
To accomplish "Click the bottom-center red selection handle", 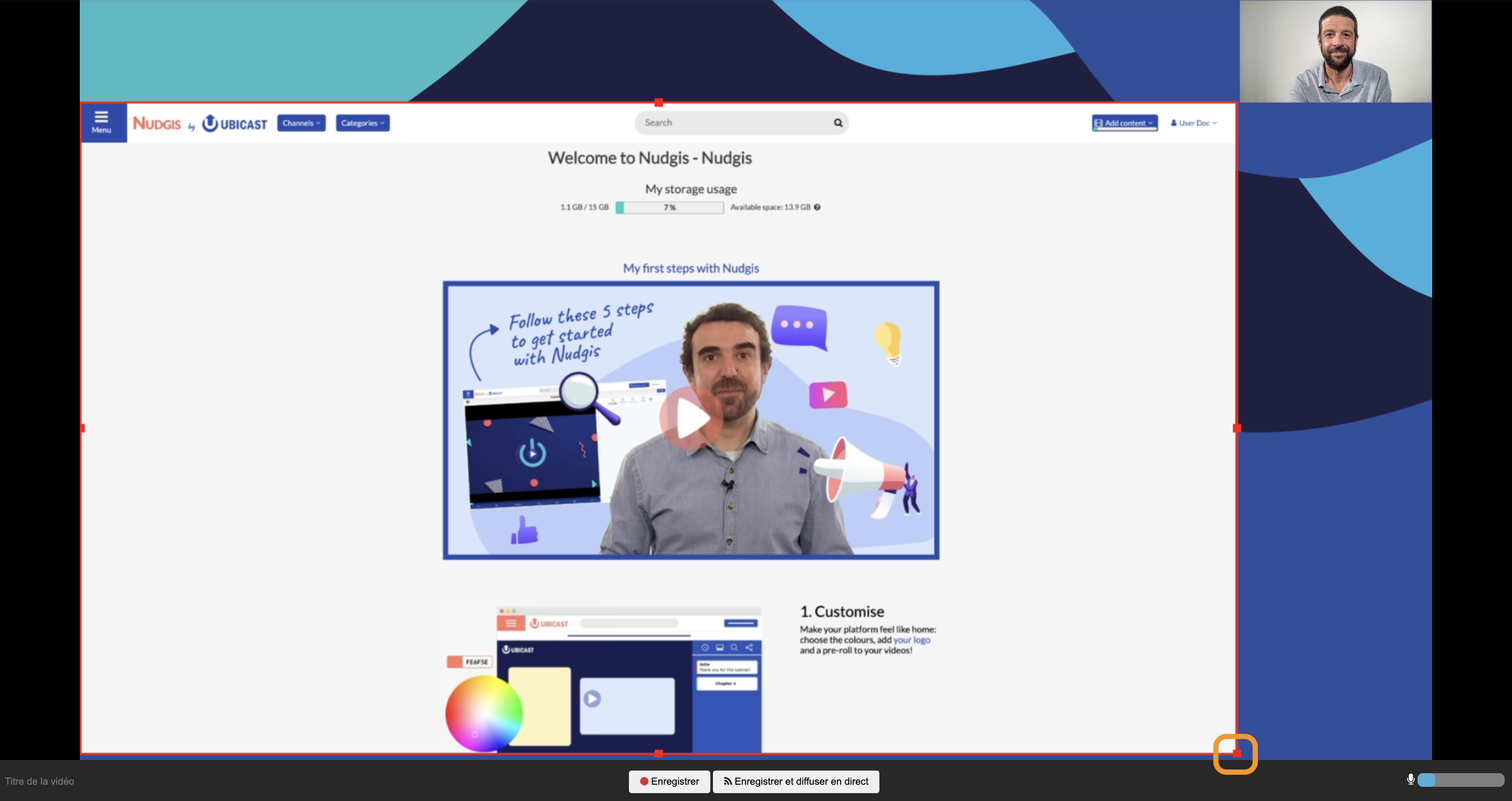I will [658, 753].
